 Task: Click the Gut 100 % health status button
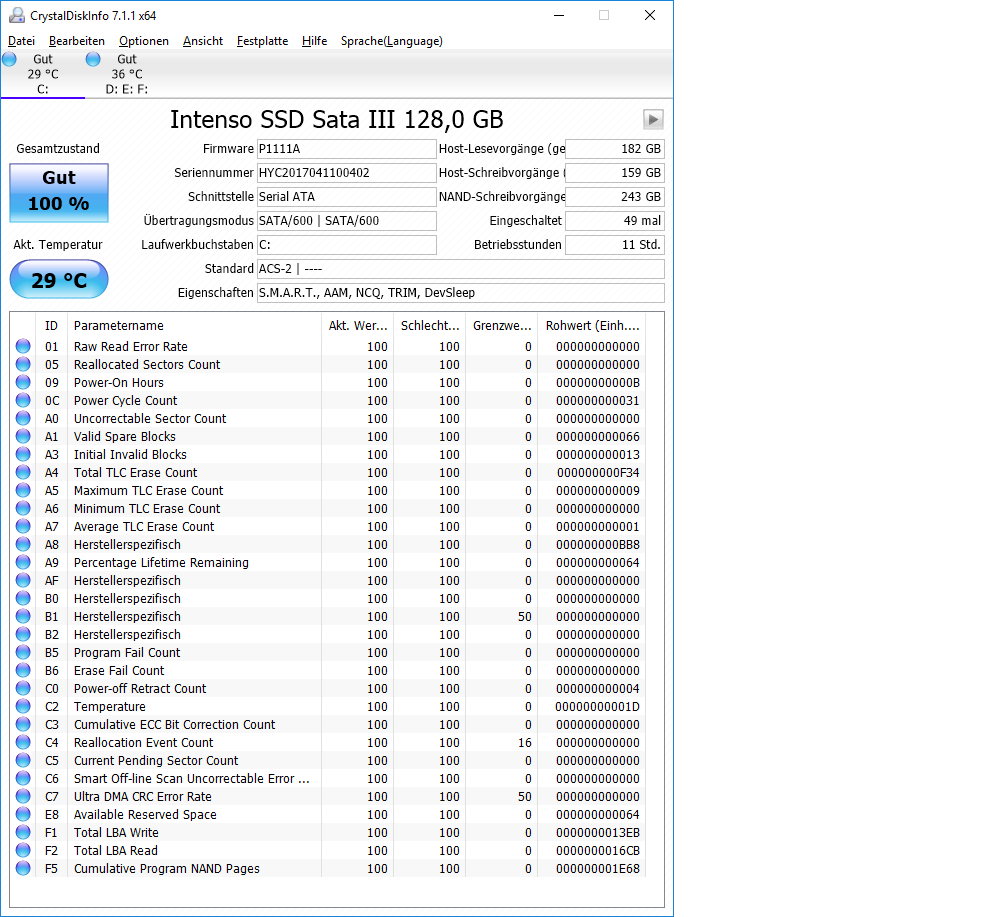pos(59,192)
